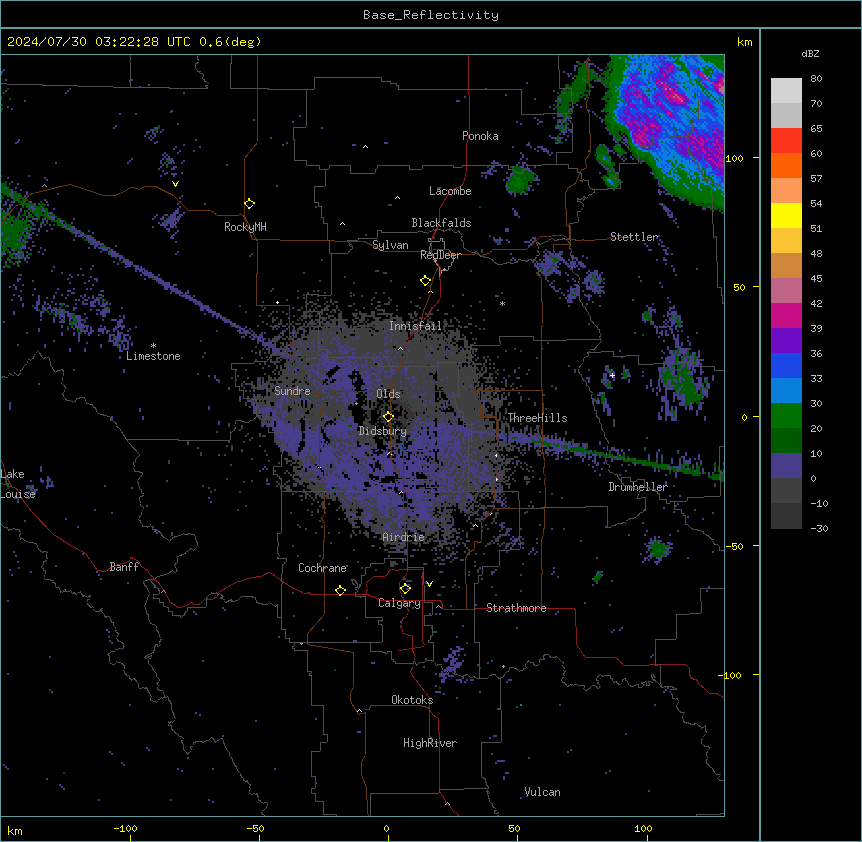
Task: Select the Drumheller label
Action: pyautogui.click(x=638, y=487)
